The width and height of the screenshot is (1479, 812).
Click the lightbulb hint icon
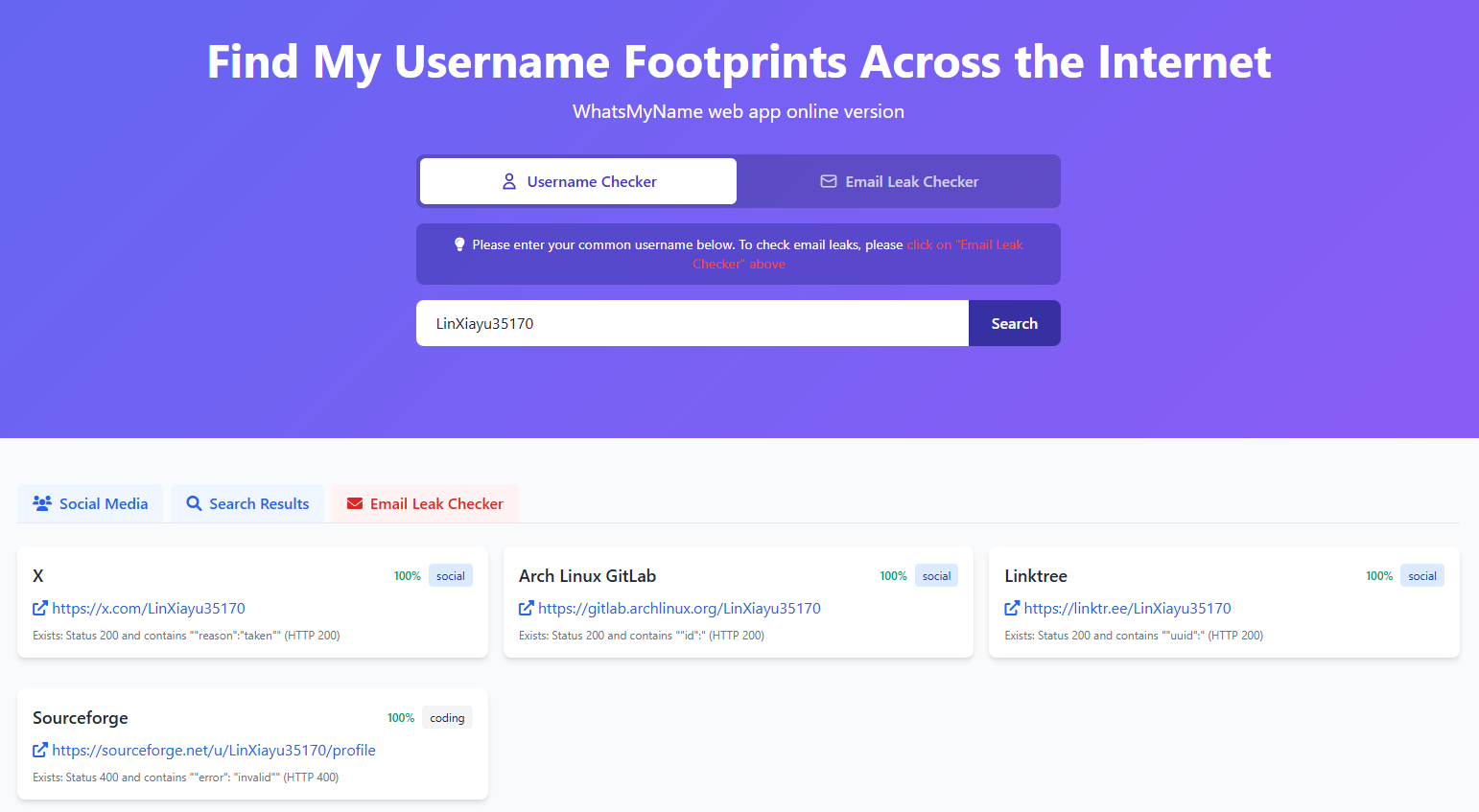[459, 244]
